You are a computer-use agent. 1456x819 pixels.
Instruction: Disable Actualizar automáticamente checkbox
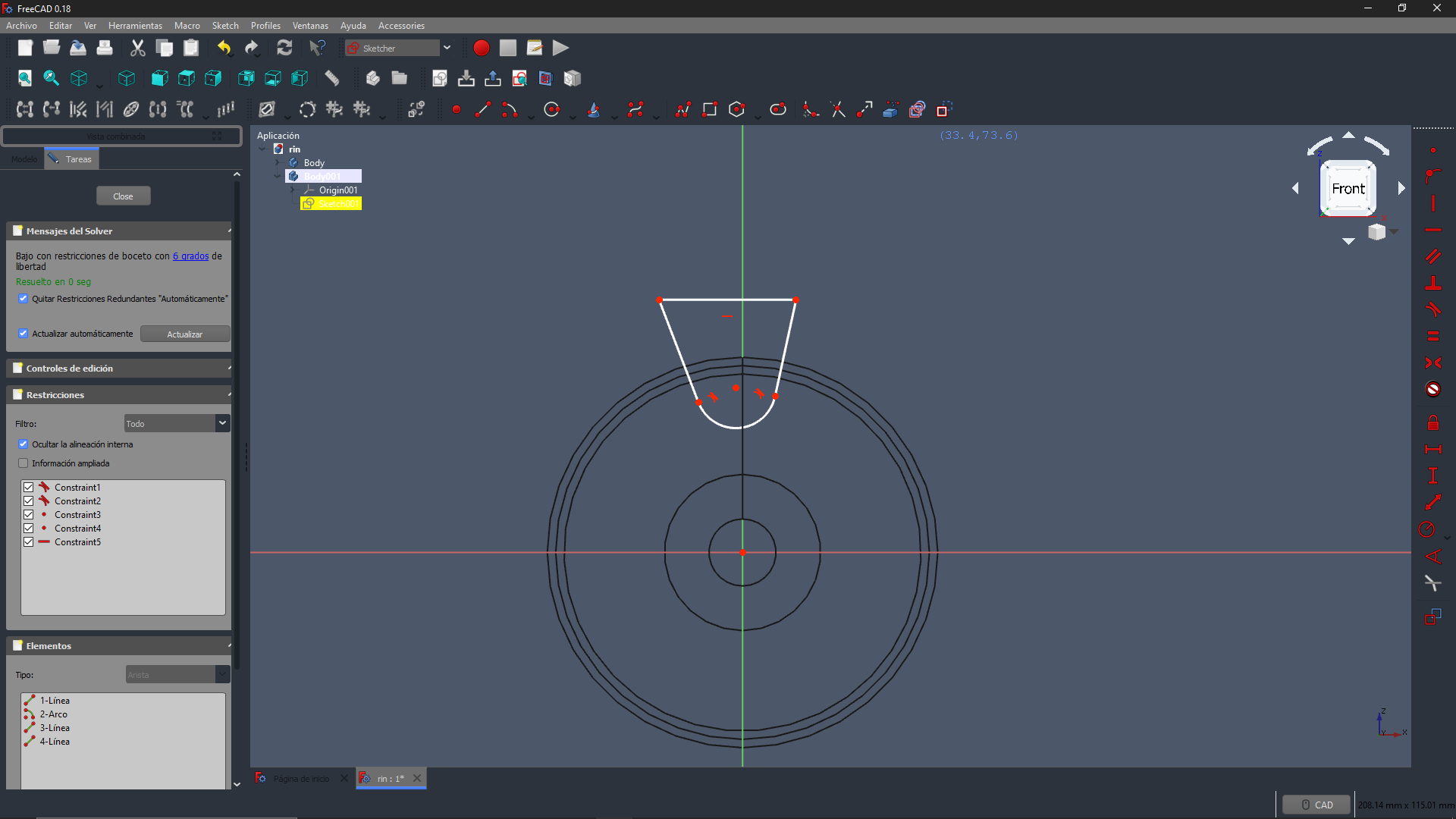click(x=24, y=334)
